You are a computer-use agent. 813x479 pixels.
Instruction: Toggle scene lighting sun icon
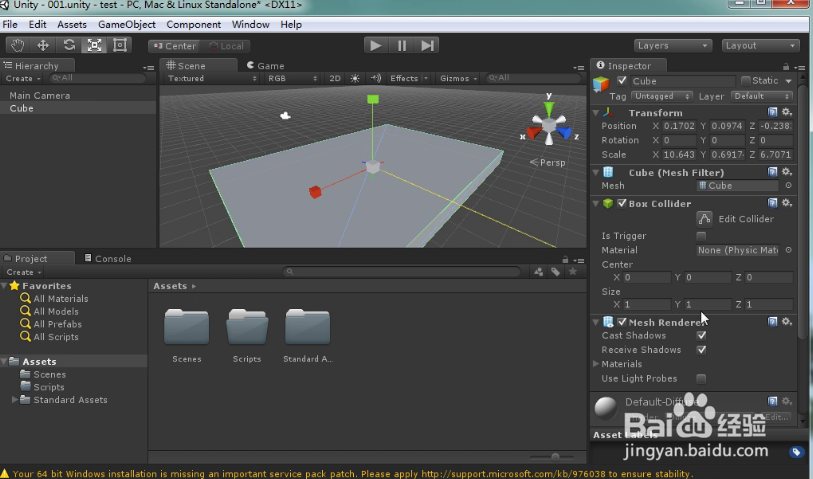[x=355, y=78]
